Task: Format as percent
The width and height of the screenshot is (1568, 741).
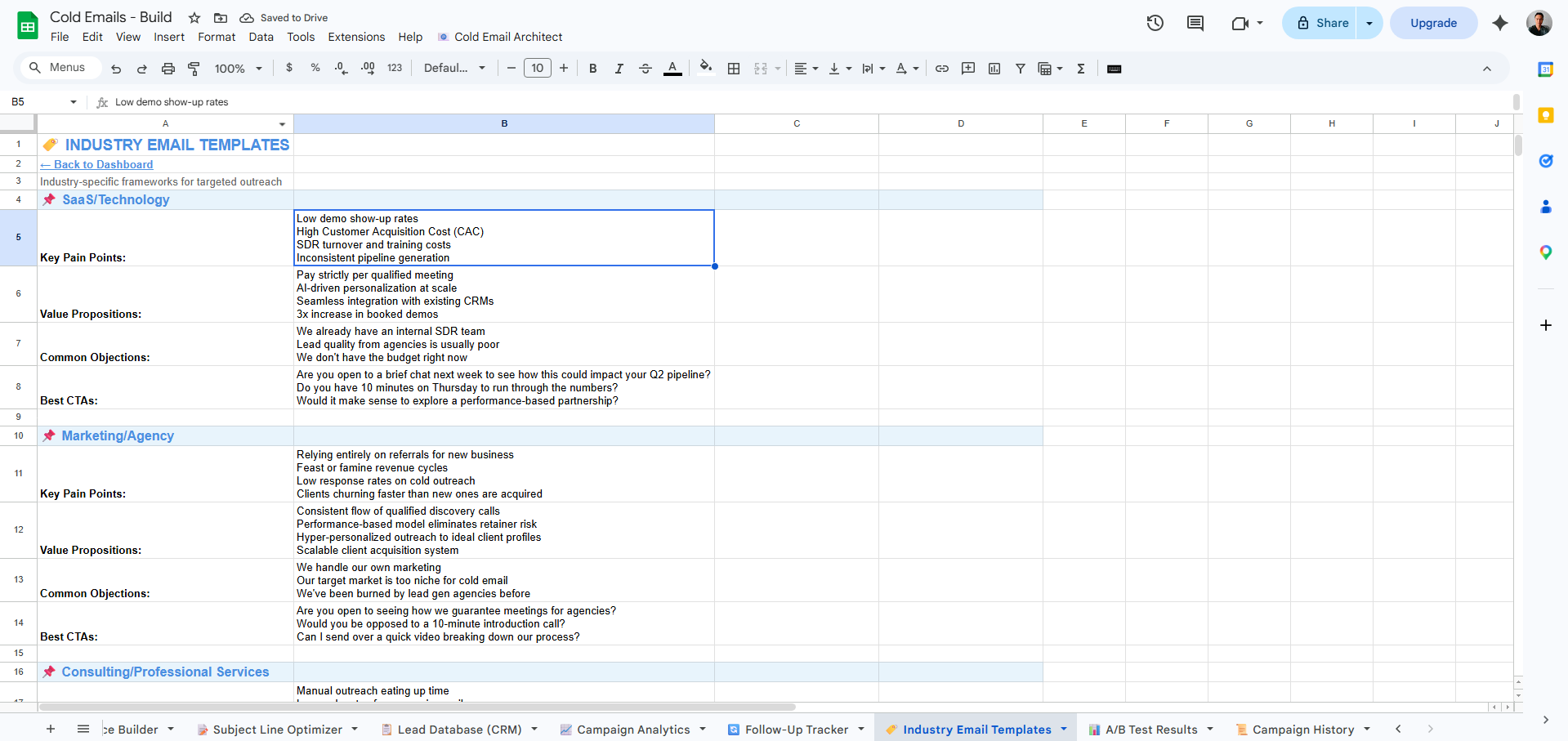Action: point(315,68)
